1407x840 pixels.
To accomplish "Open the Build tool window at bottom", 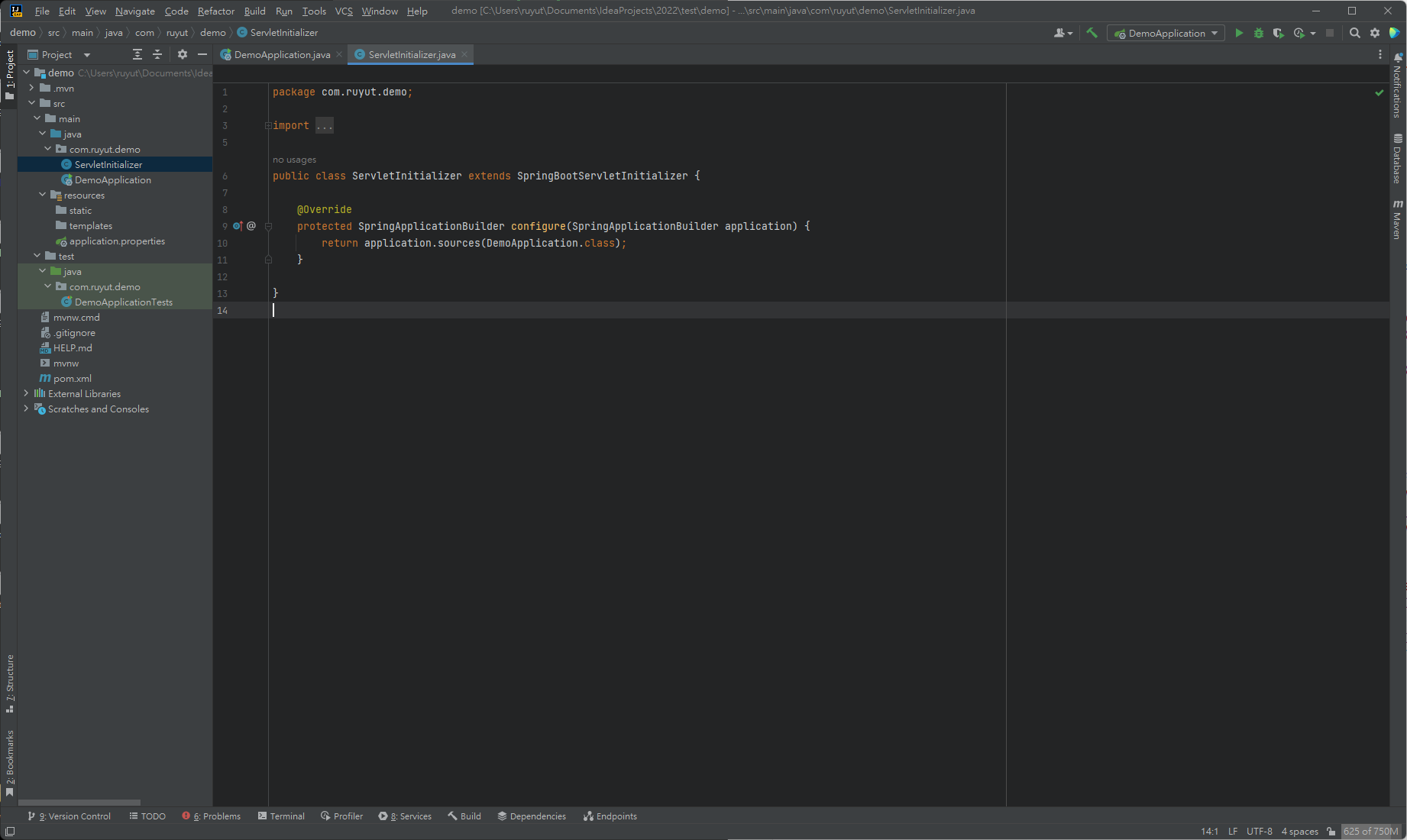I will 464,816.
